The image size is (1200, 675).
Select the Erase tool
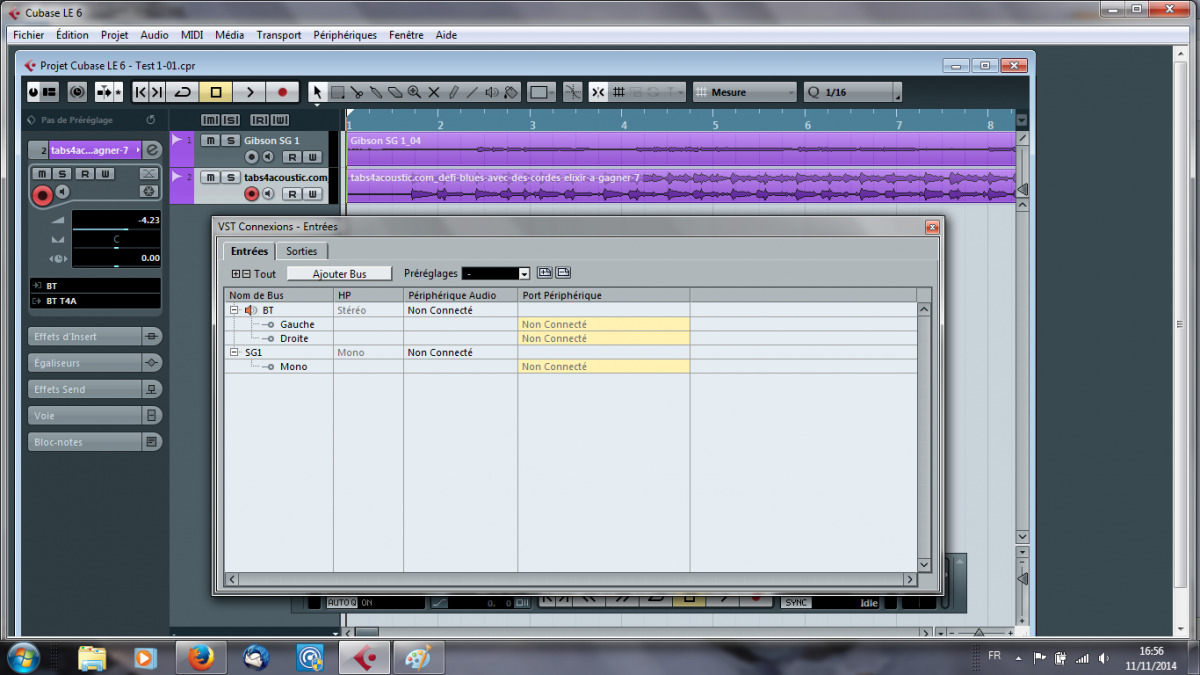click(395, 92)
